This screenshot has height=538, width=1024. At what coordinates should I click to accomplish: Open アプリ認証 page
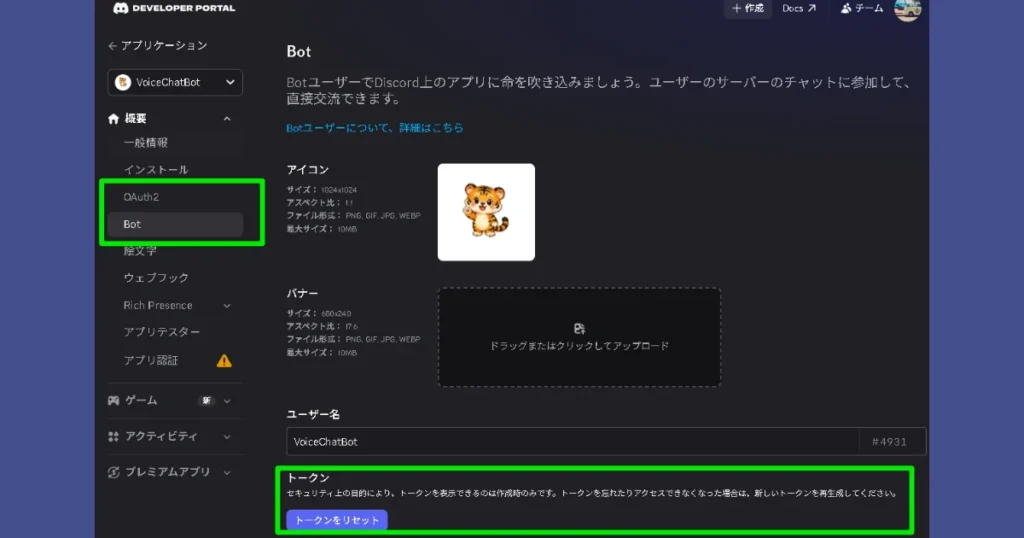point(151,360)
